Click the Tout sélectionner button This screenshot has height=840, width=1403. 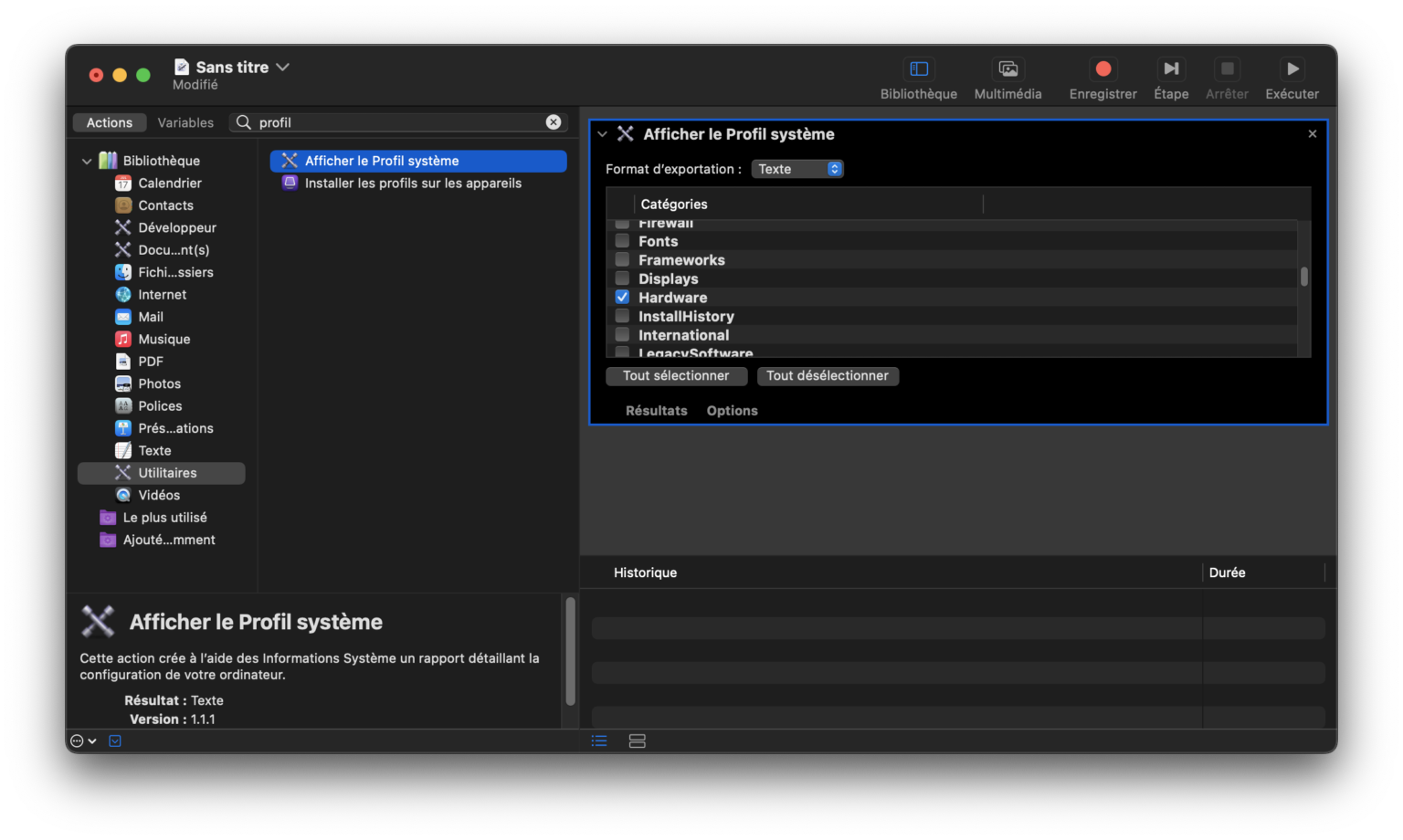tap(676, 375)
